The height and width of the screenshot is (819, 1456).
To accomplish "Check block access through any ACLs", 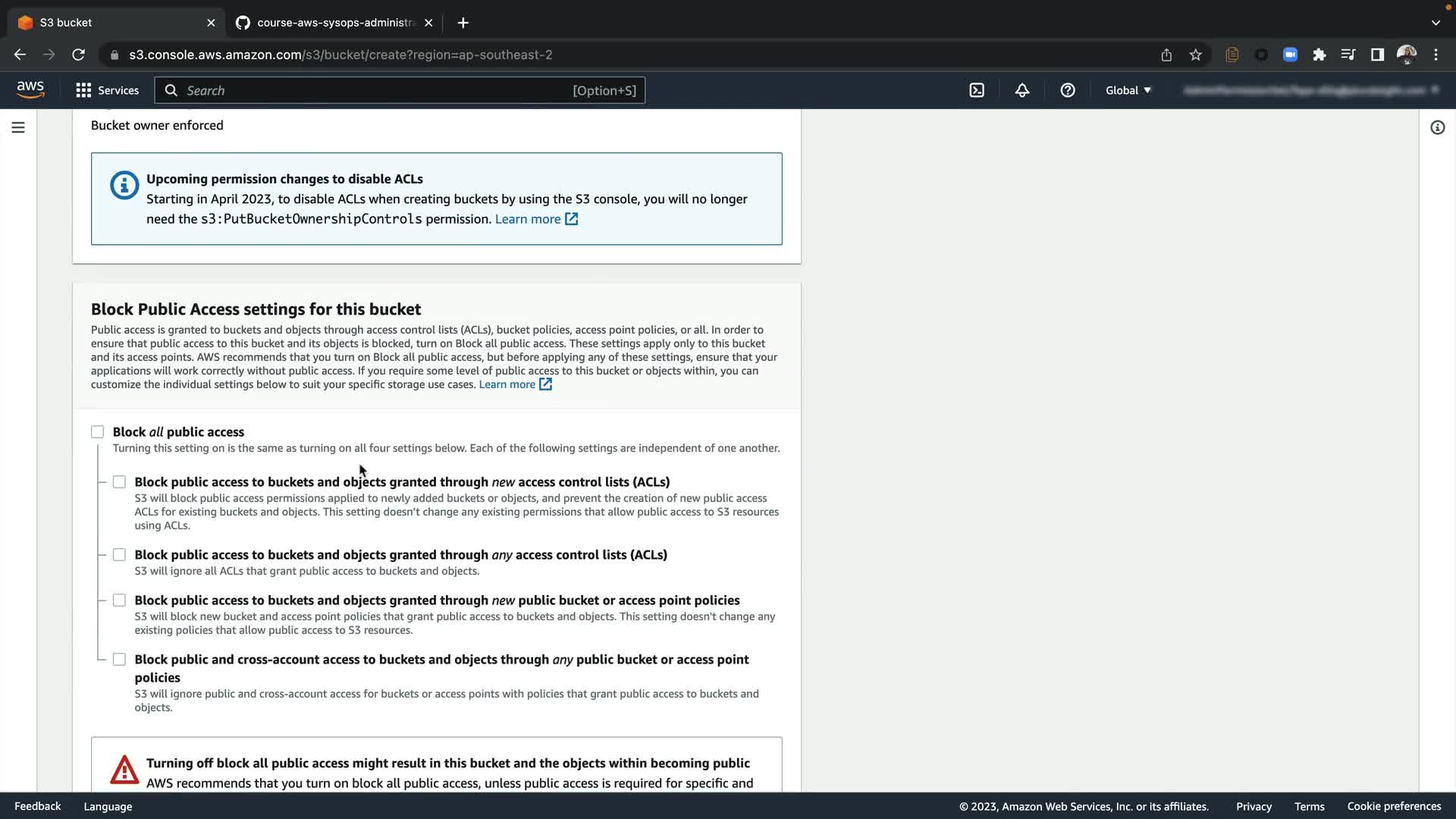I will 119,555.
